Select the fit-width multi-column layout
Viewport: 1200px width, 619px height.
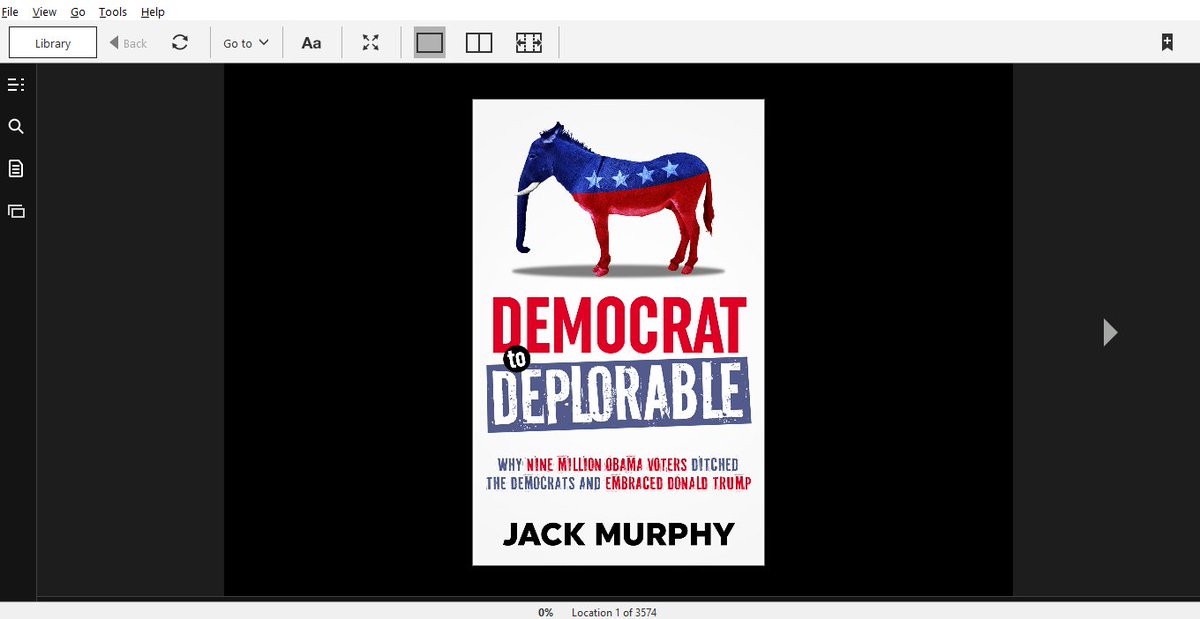(529, 43)
